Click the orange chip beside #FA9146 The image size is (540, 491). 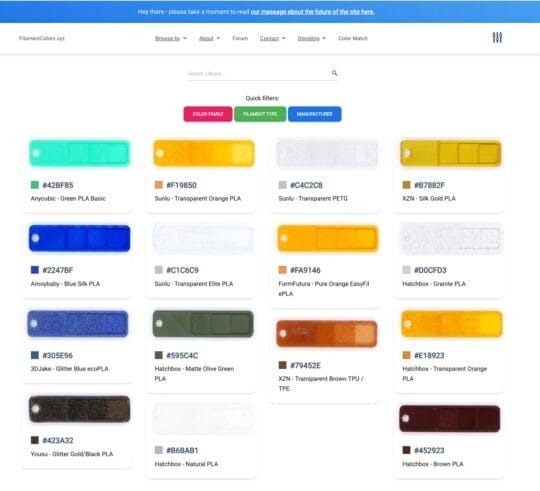pos(282,270)
